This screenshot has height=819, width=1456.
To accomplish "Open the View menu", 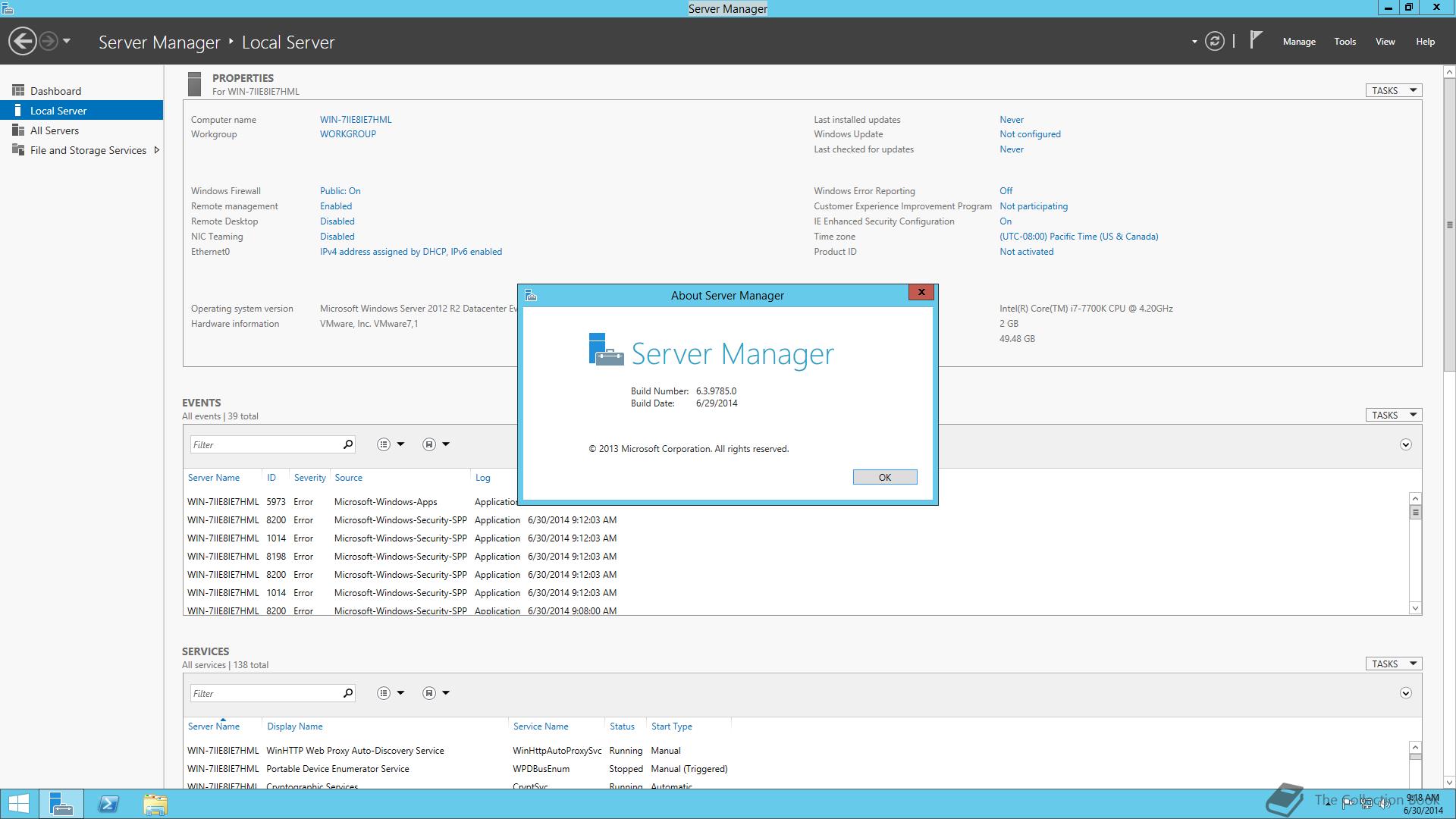I will (1385, 42).
